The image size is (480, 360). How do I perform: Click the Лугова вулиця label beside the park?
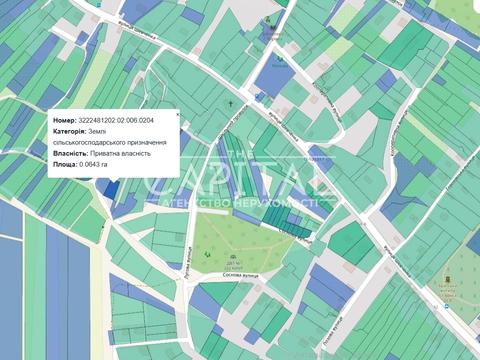[x=188, y=262]
